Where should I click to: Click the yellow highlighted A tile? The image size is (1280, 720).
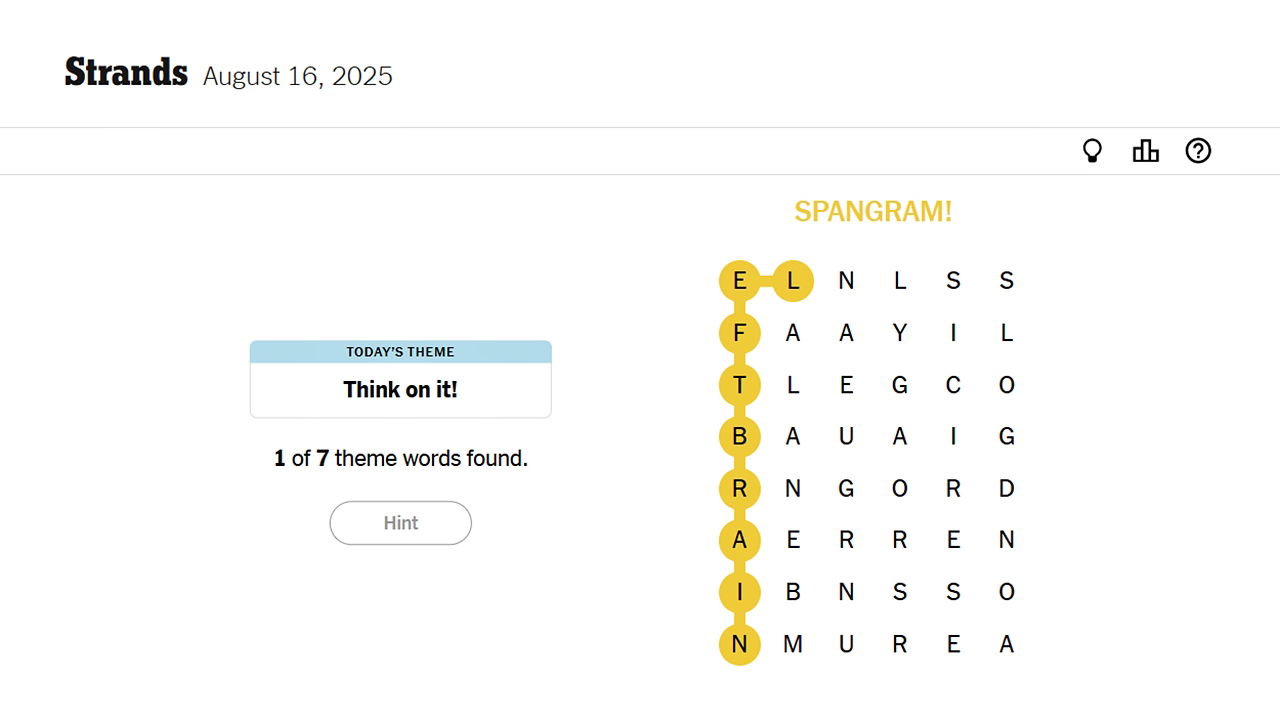point(740,541)
